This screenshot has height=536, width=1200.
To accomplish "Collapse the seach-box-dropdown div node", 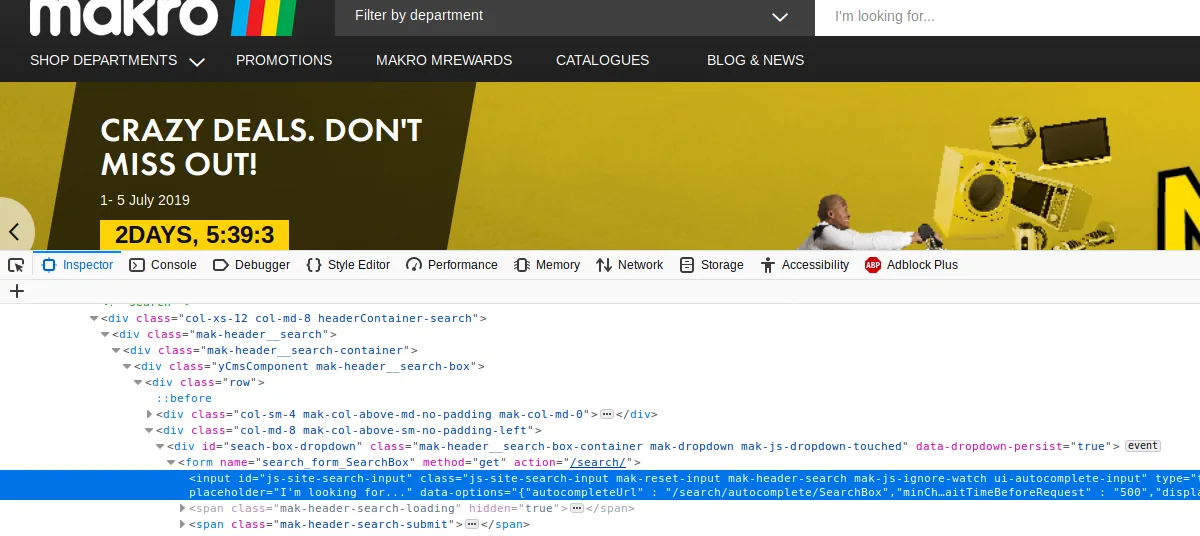I will click(x=160, y=446).
